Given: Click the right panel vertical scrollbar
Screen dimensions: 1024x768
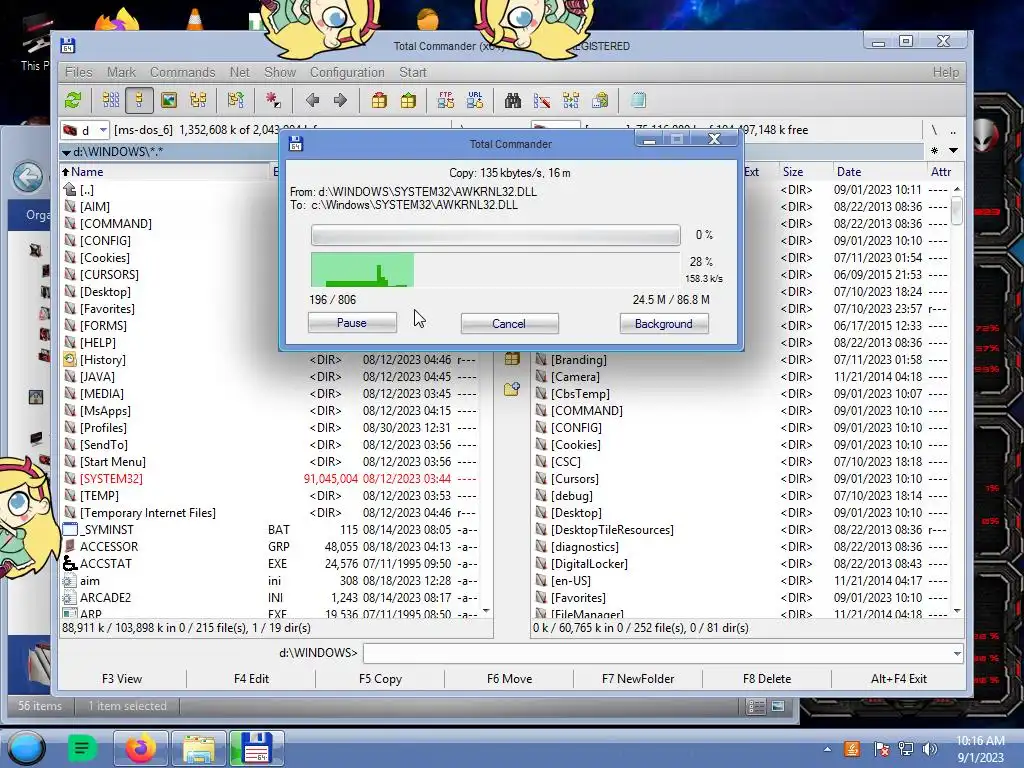Looking at the screenshot, I should tap(957, 400).
